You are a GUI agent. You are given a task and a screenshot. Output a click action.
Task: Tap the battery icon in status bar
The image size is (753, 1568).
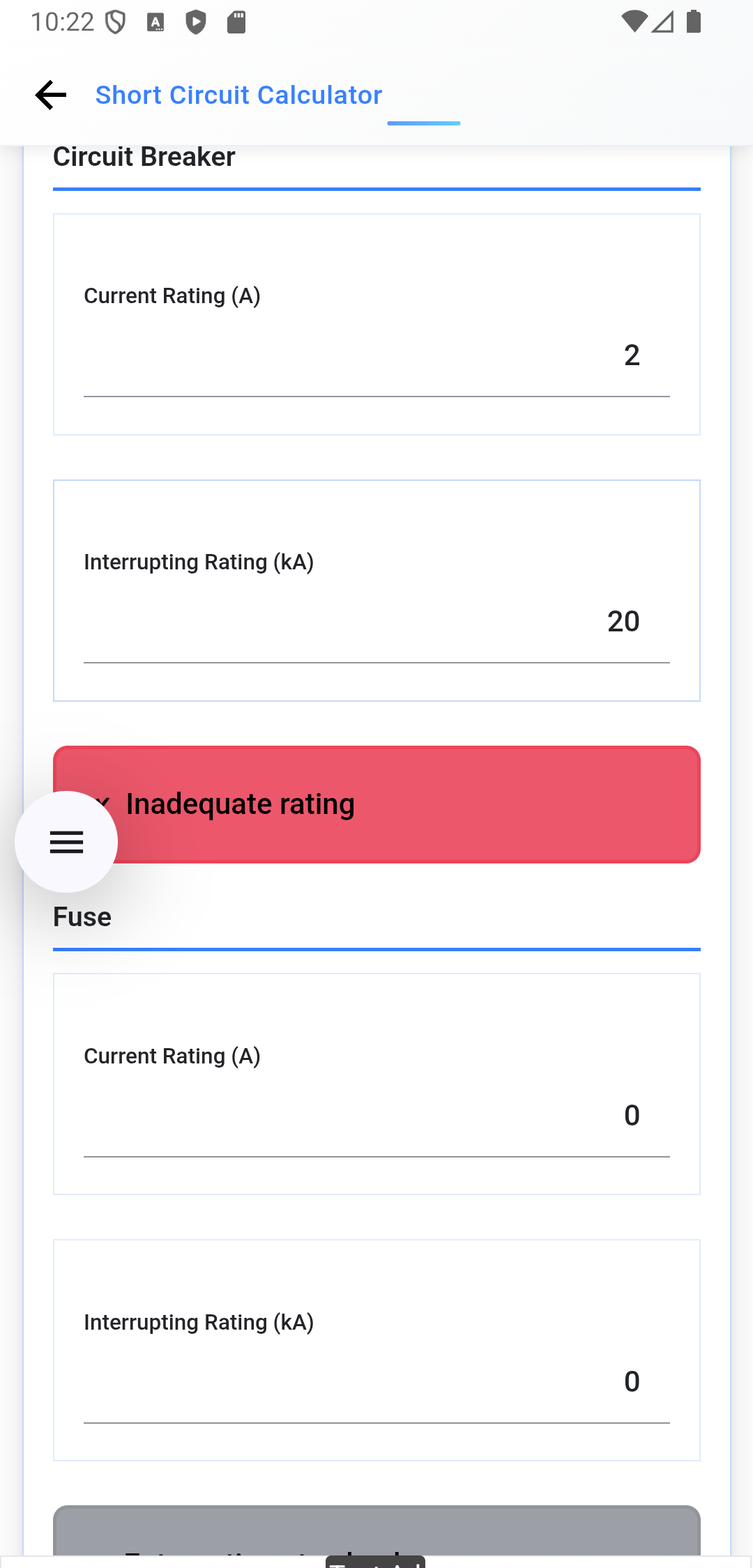tap(694, 22)
